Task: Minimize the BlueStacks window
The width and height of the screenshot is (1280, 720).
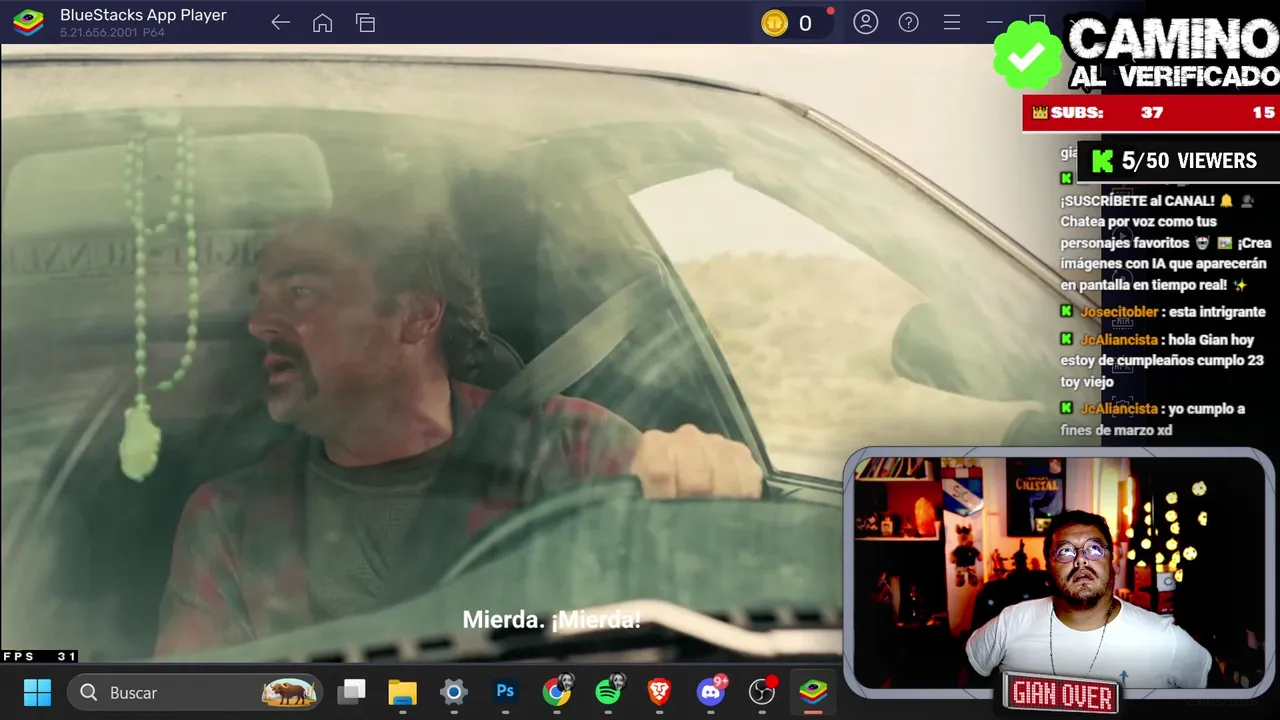Action: point(994,22)
